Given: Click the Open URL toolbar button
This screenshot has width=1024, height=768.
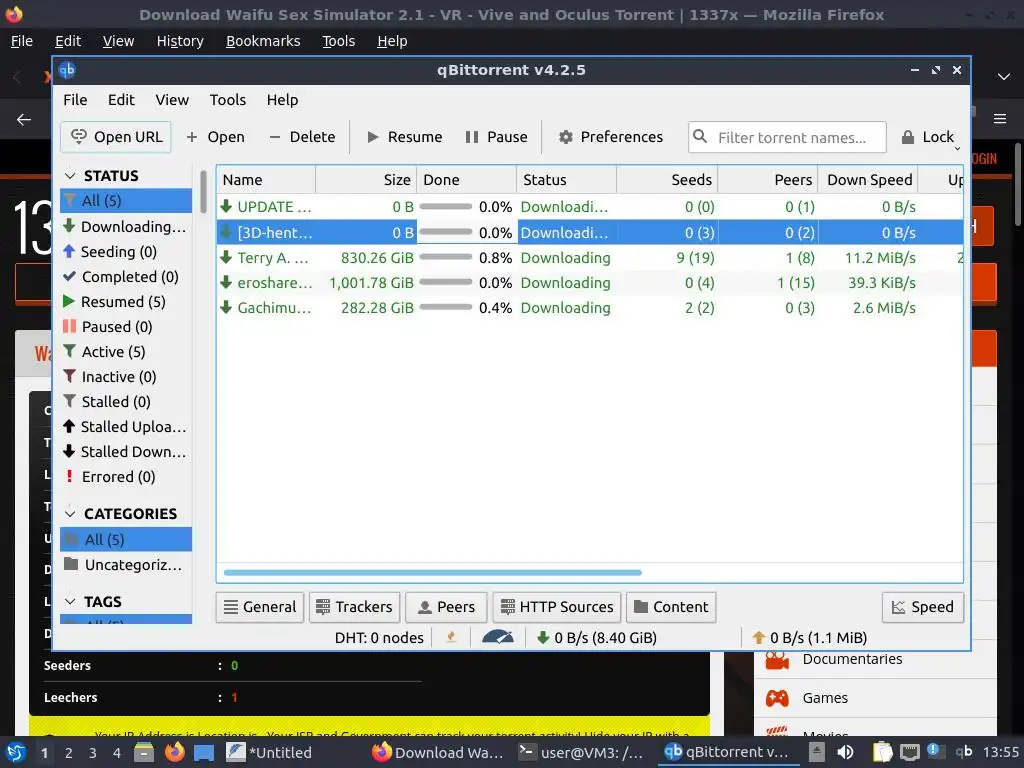Looking at the screenshot, I should pyautogui.click(x=116, y=137).
